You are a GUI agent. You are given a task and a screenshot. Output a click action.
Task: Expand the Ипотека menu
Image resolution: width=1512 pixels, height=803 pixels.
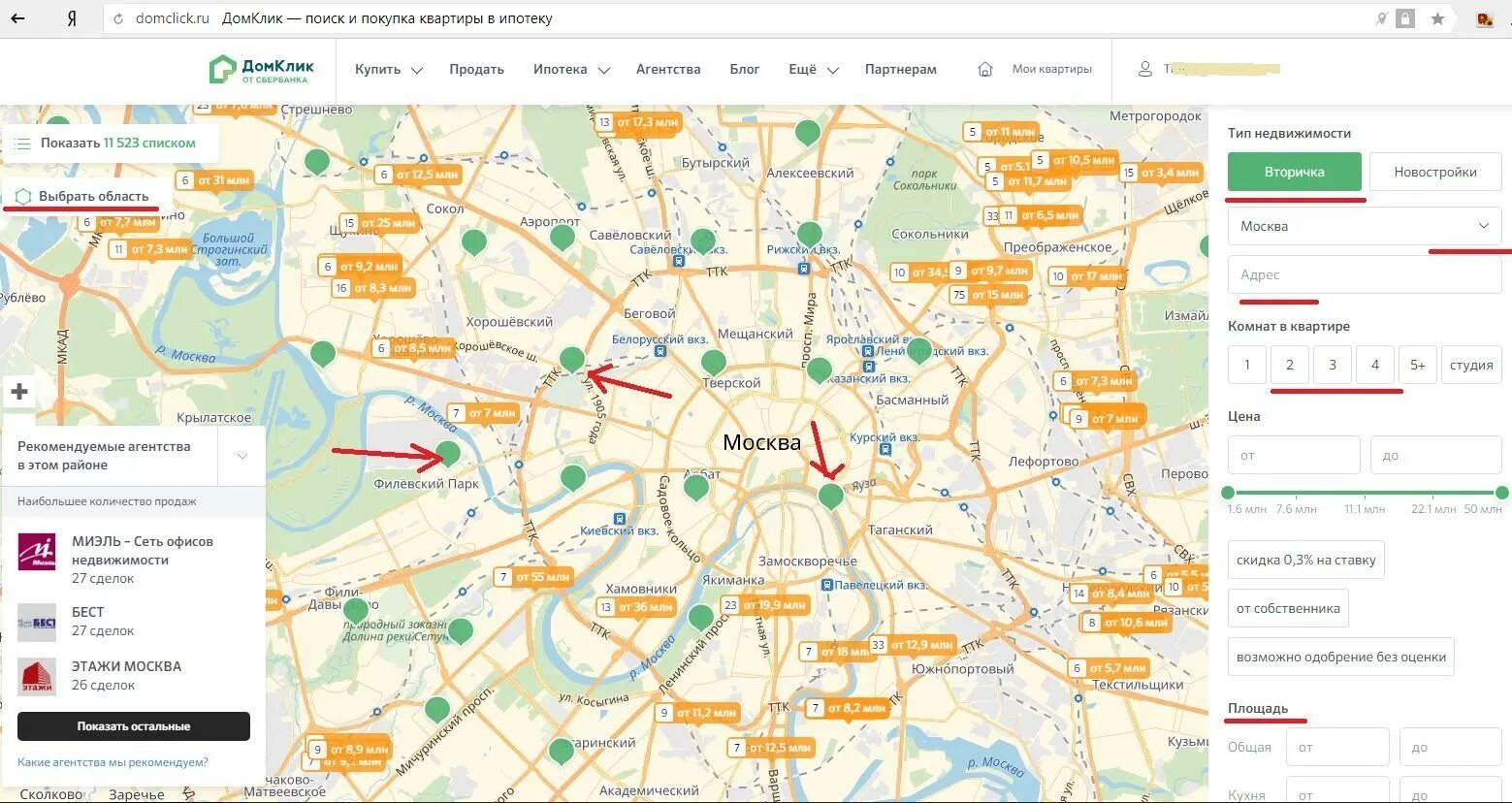click(571, 70)
